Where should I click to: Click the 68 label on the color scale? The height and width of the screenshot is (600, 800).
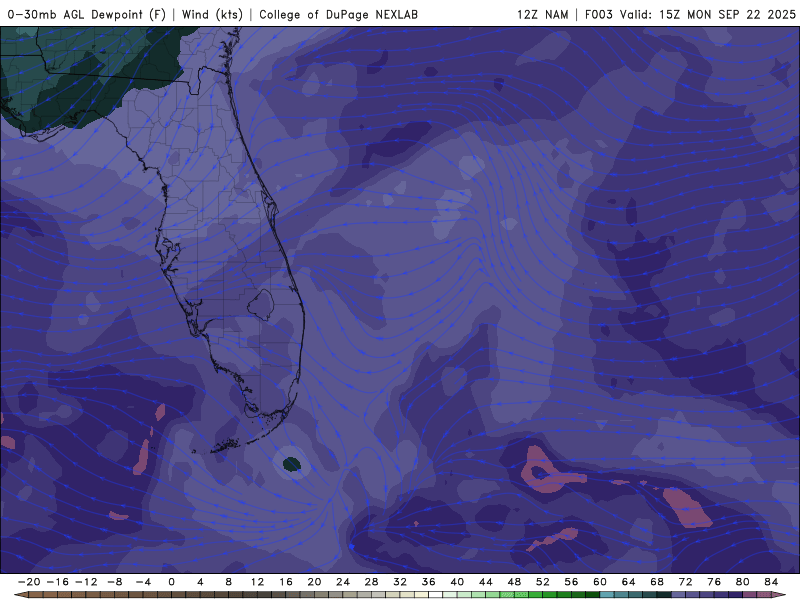coord(657,582)
